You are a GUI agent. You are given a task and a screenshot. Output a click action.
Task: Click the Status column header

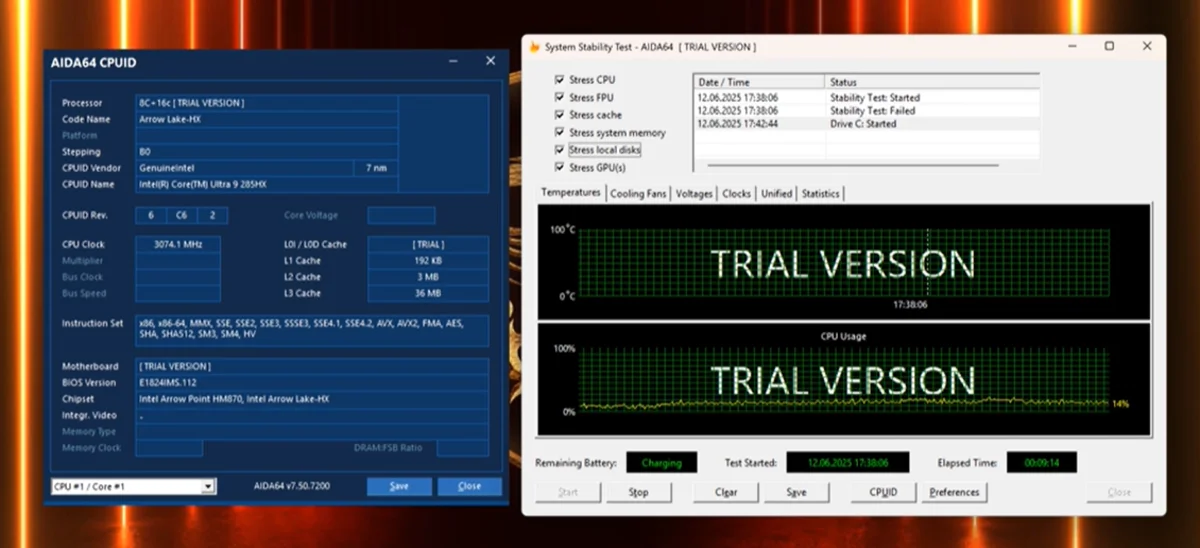point(932,82)
